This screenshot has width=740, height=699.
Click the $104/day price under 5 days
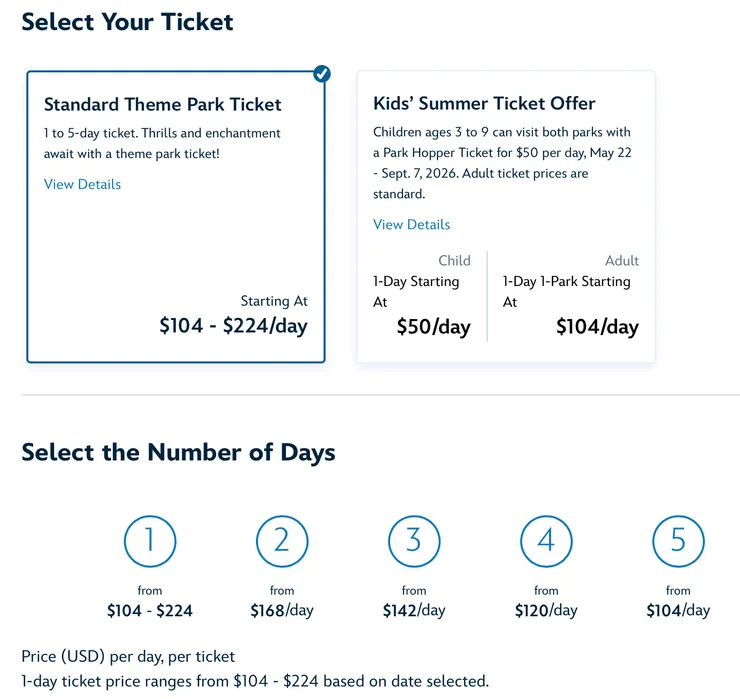[678, 610]
